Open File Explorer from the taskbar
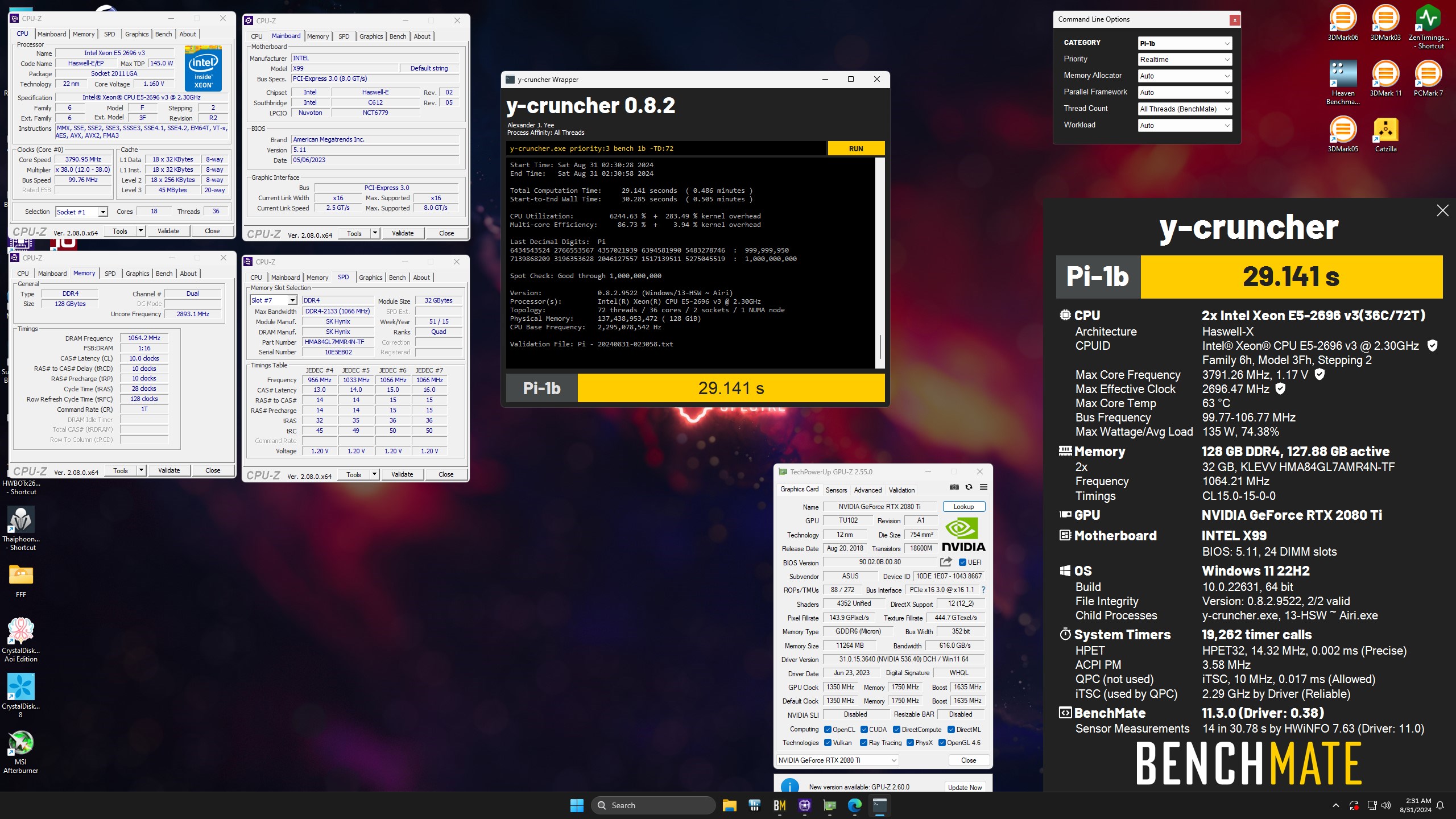1456x819 pixels. (729, 805)
